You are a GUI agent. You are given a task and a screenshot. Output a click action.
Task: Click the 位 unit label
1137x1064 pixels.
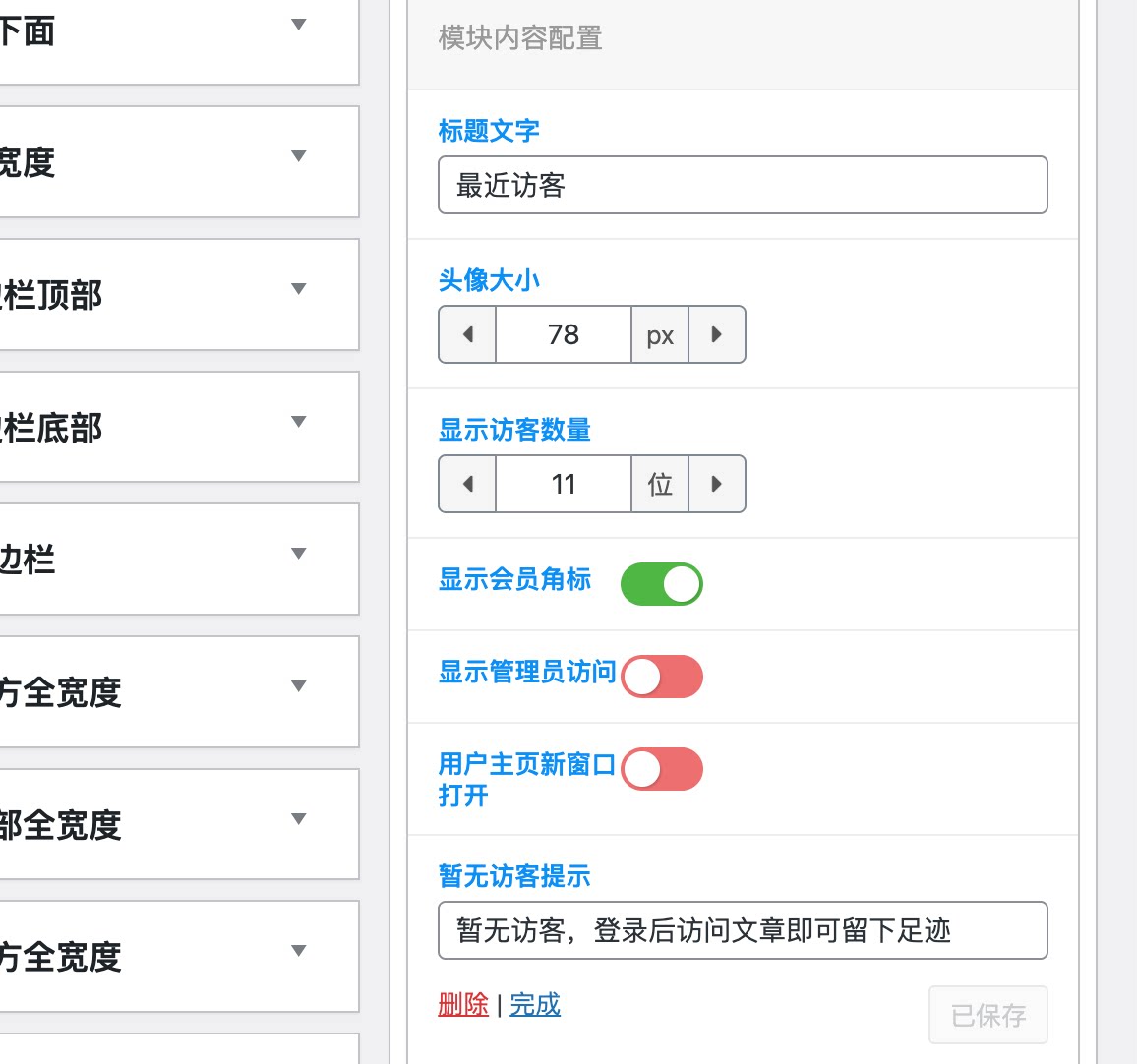660,484
